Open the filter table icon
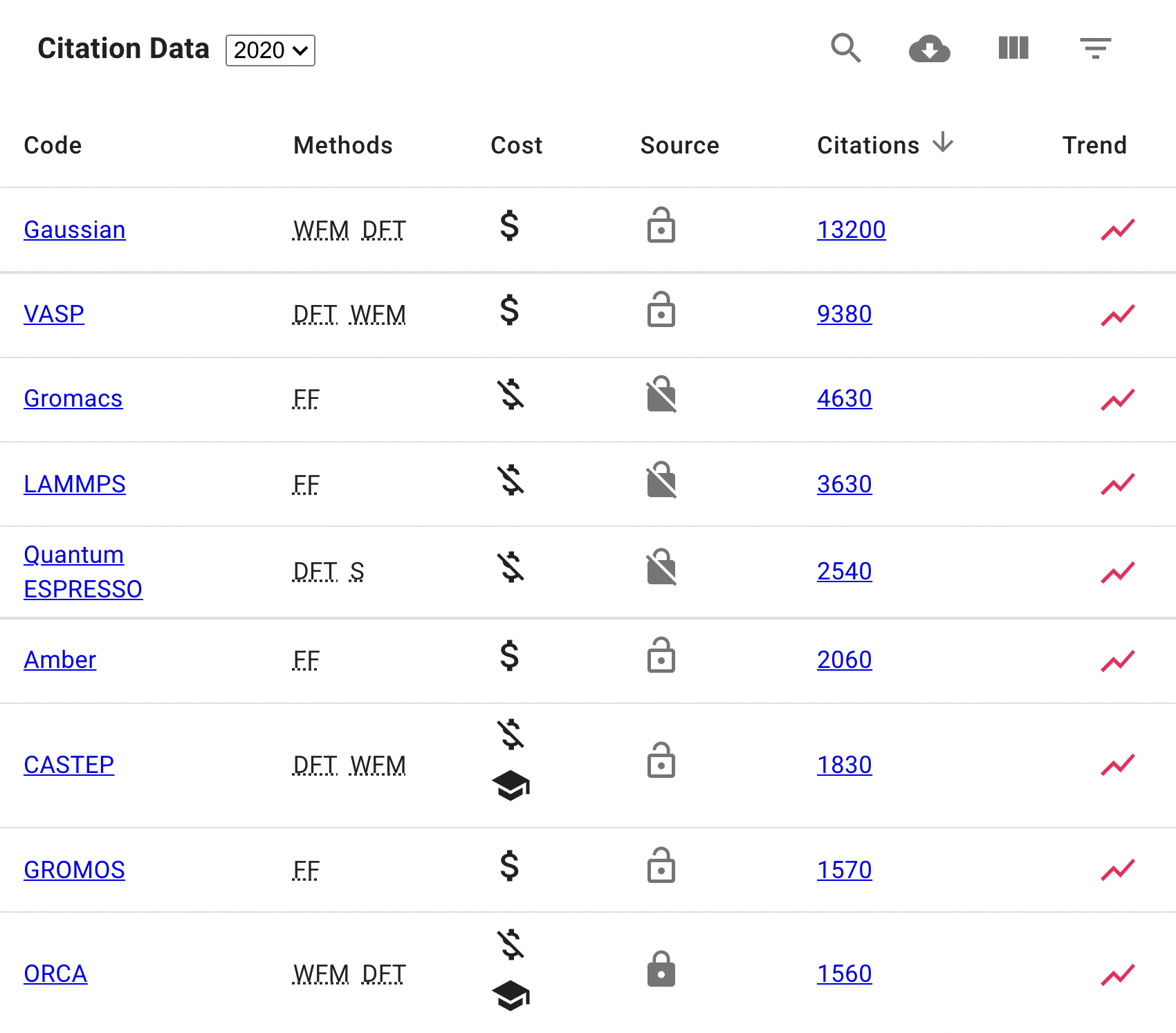Viewport: 1176px width, 1033px height. [x=1096, y=48]
